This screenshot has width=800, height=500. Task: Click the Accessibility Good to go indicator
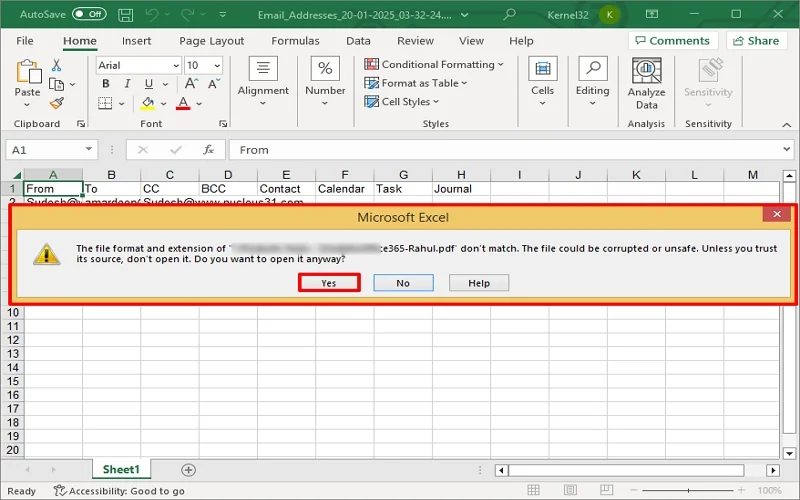(x=119, y=491)
